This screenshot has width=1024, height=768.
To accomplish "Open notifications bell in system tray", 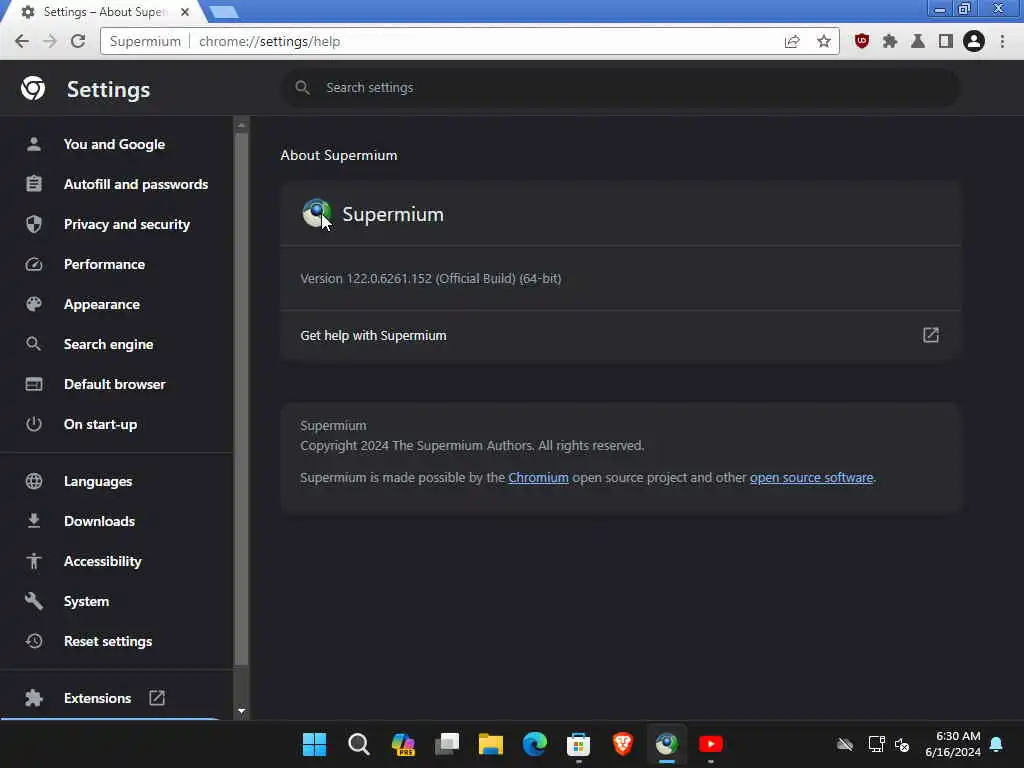I will coord(997,744).
